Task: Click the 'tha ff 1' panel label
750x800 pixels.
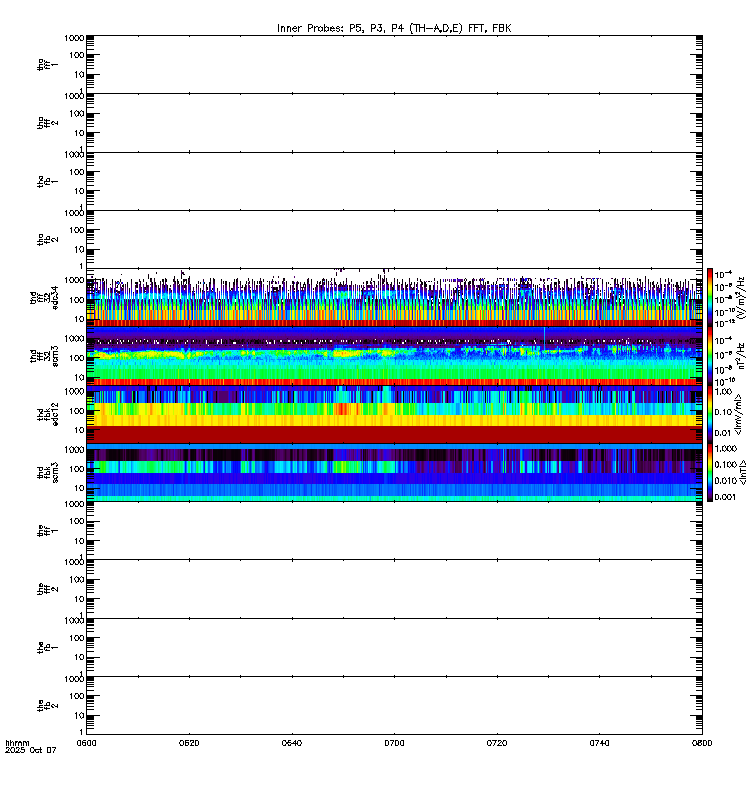Action: (x=48, y=65)
